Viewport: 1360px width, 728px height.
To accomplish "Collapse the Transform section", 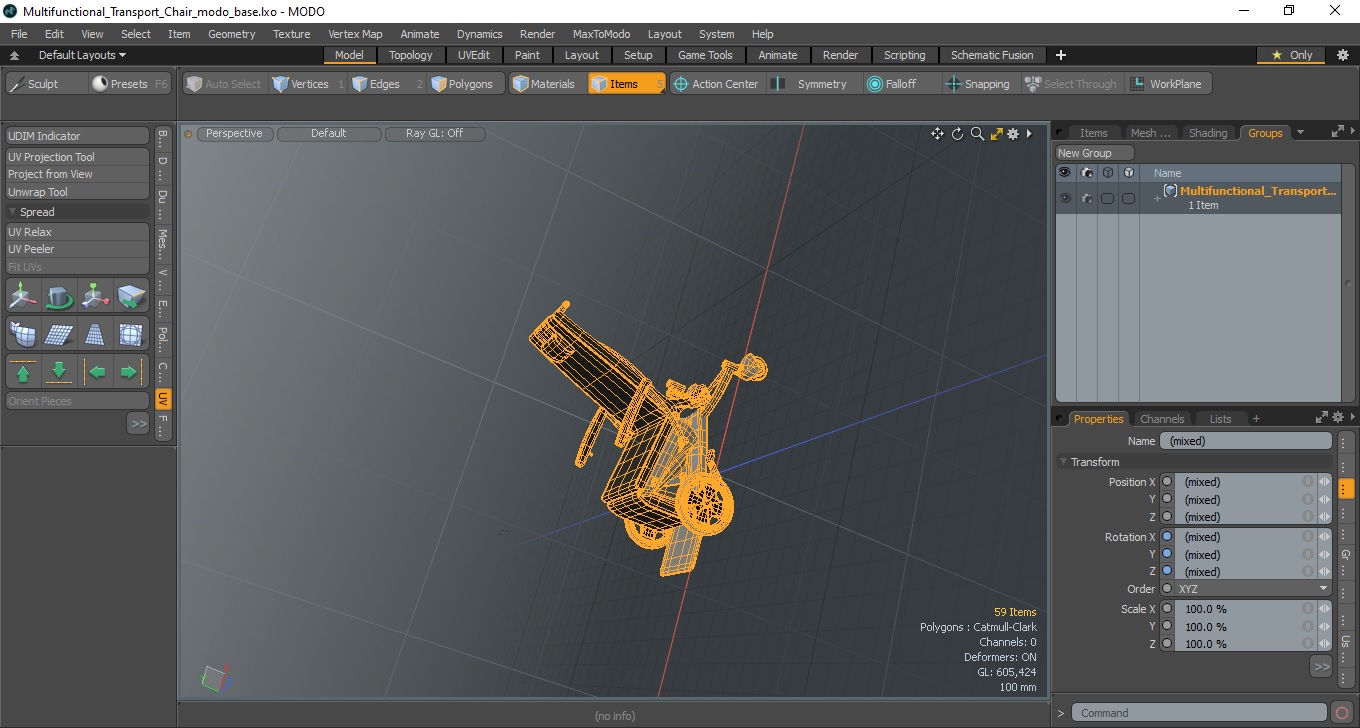I will 1063,462.
